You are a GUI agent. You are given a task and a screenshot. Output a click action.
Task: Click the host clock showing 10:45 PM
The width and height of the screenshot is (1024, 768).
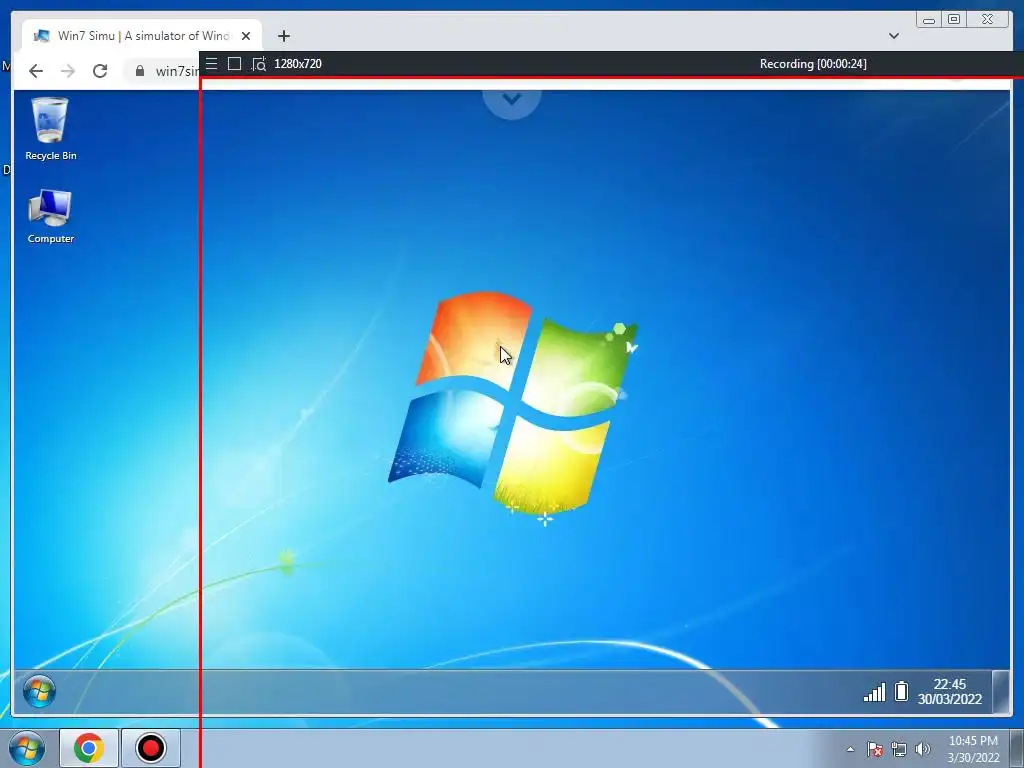973,749
